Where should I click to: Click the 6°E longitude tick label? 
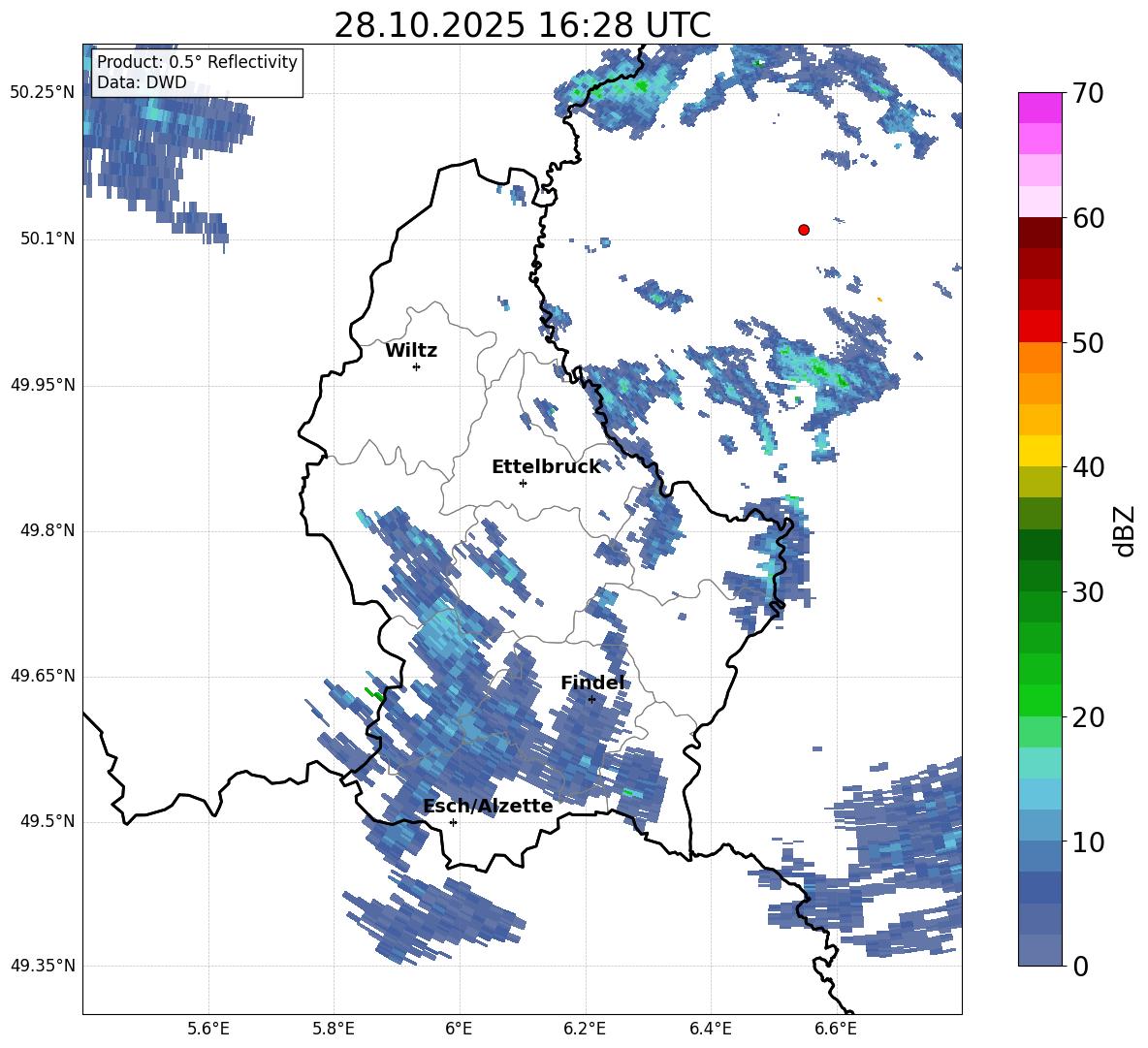click(x=459, y=1029)
